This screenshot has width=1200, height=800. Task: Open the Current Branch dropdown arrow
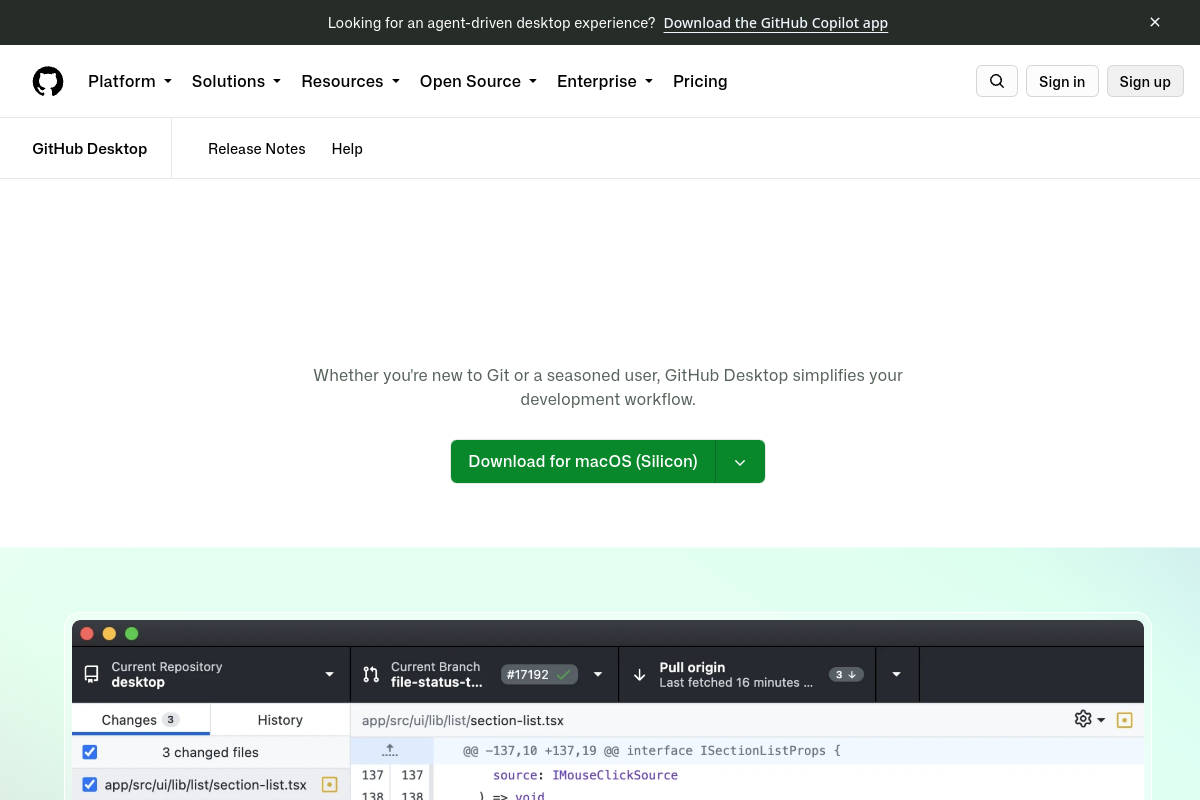click(x=598, y=674)
